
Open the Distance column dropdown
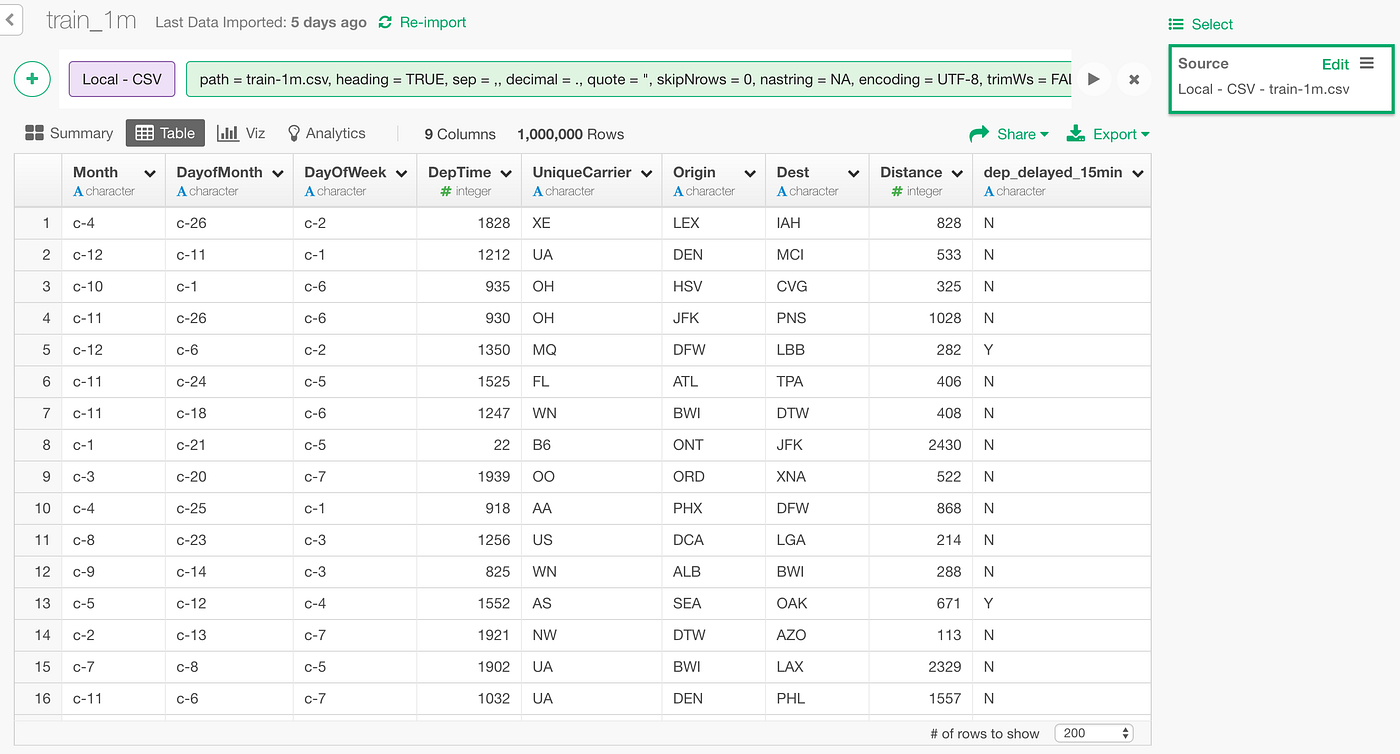click(x=957, y=171)
